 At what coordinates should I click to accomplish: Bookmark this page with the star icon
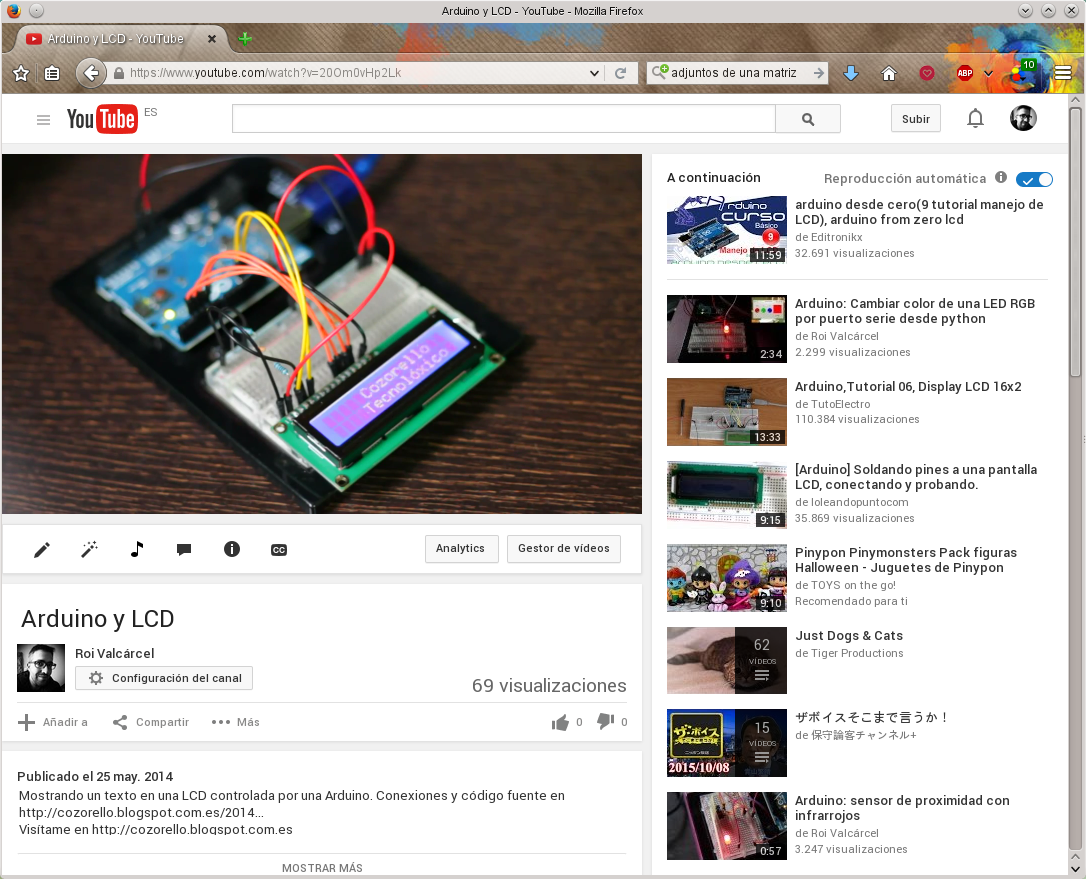pyautogui.click(x=21, y=73)
